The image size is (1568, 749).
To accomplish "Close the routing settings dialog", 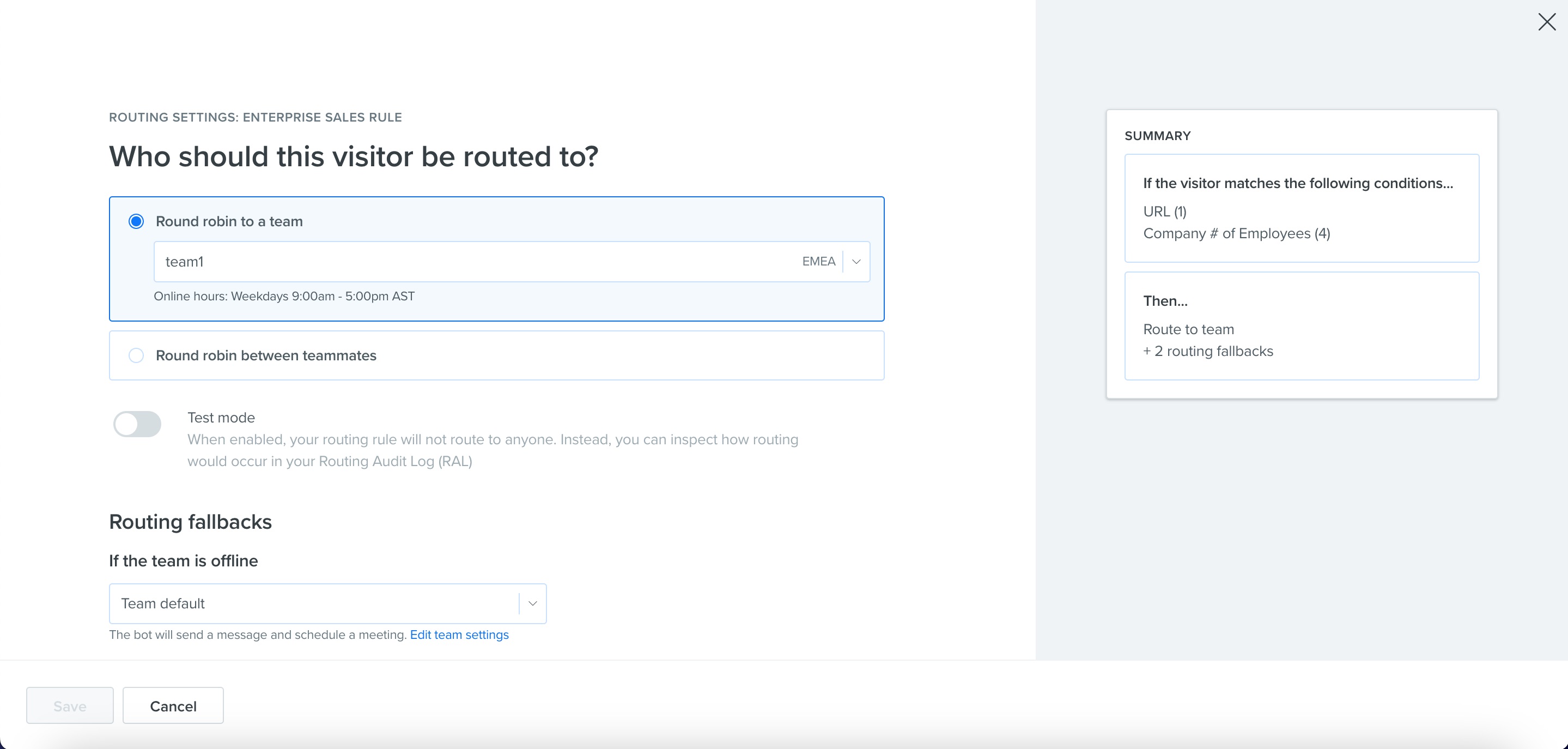I will pyautogui.click(x=1547, y=22).
